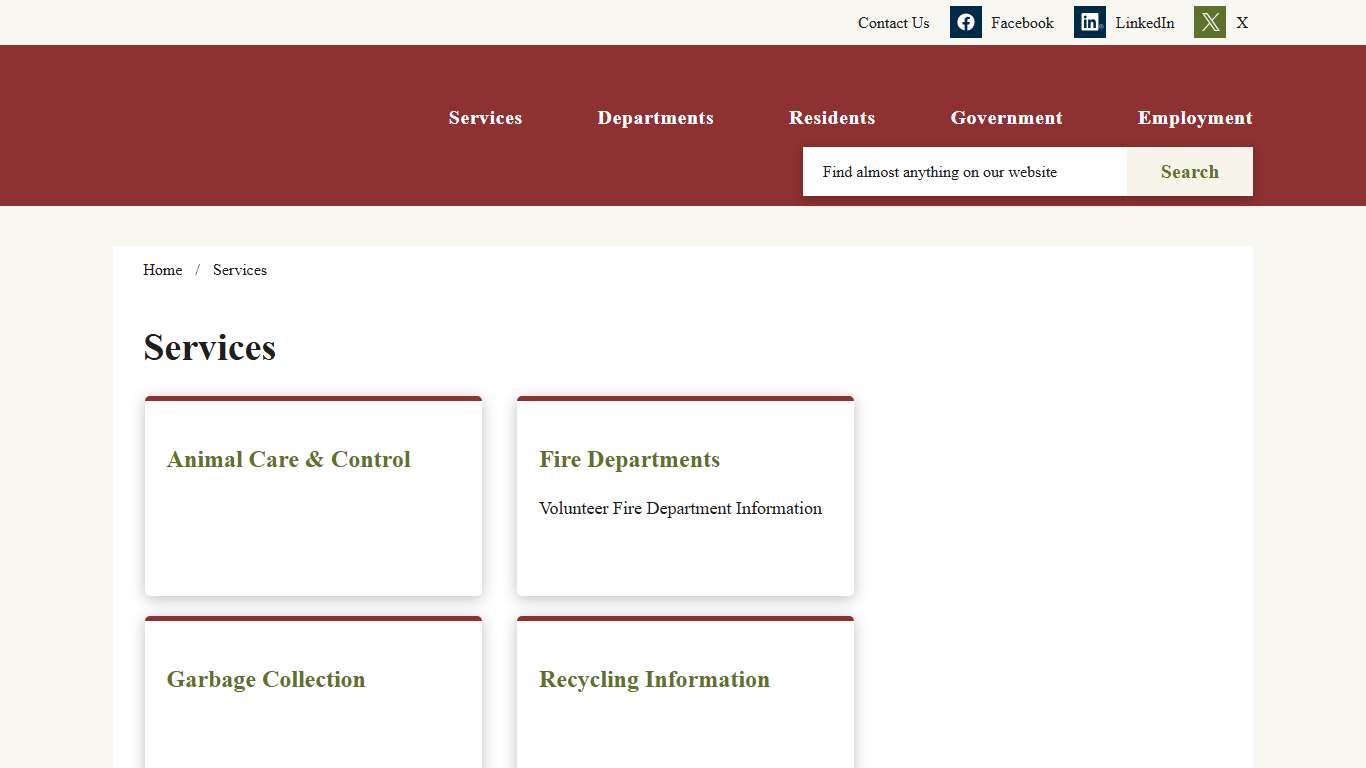Click the LinkedIn icon

1089,22
